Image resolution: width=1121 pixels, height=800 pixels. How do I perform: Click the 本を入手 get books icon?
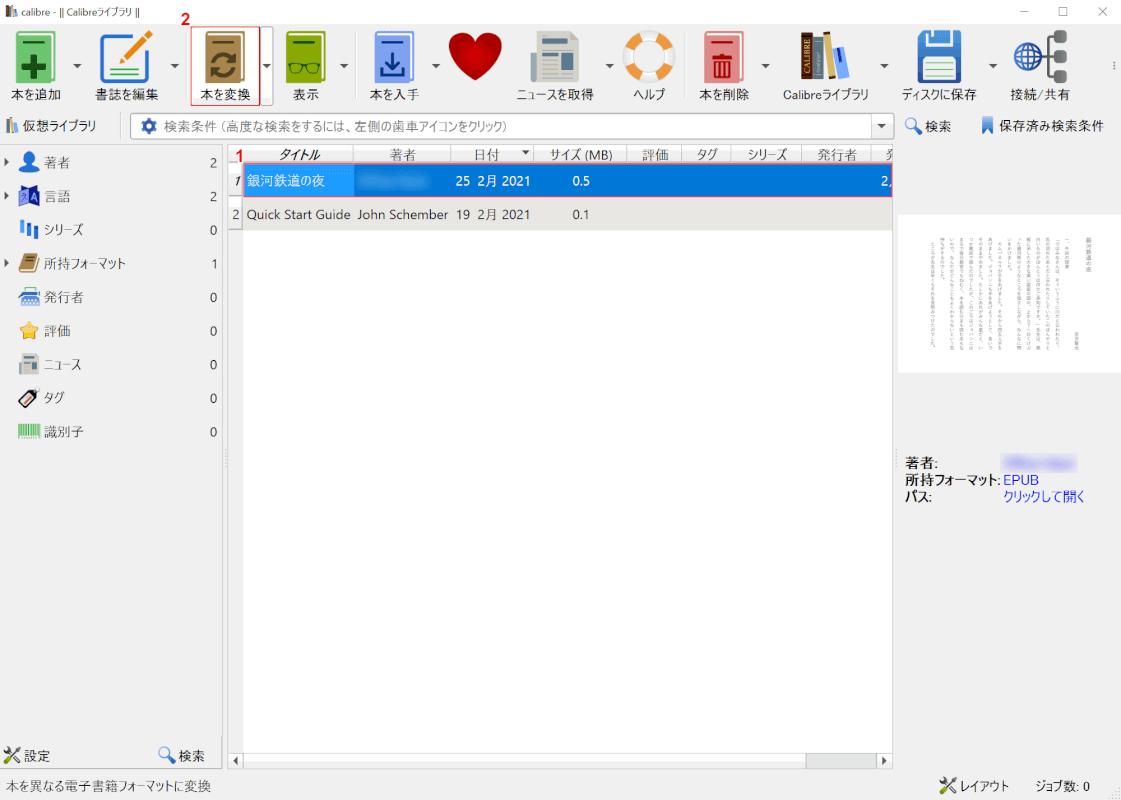394,58
